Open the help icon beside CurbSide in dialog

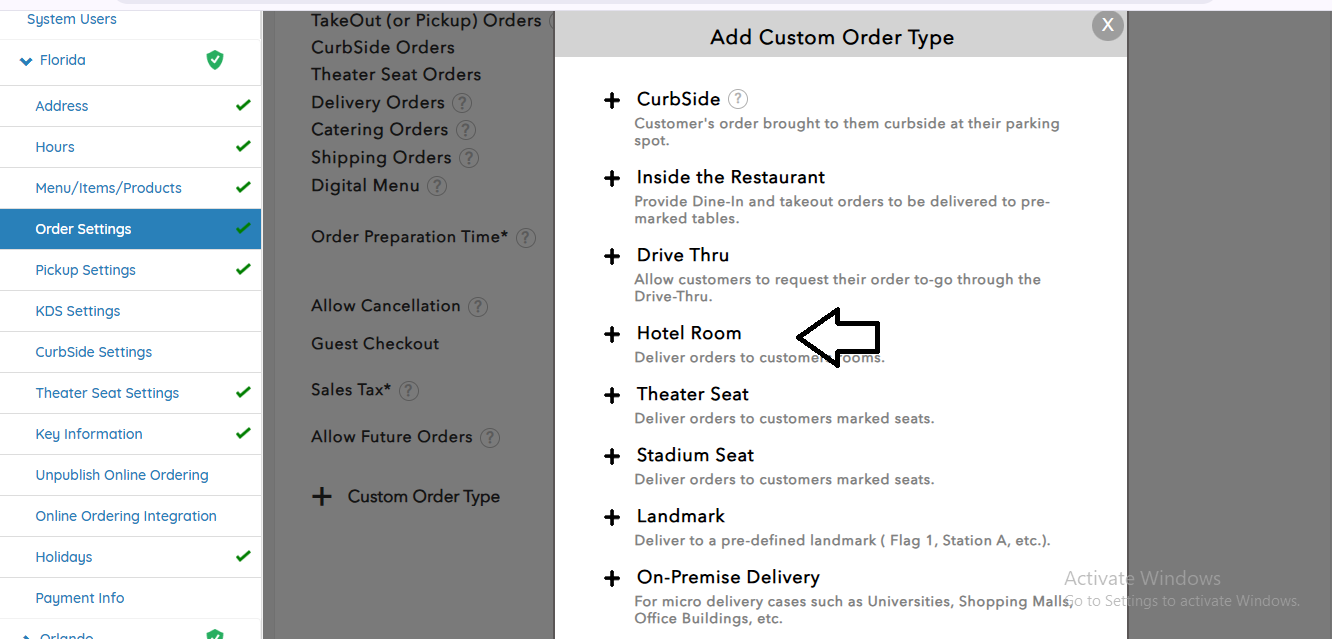coord(737,99)
